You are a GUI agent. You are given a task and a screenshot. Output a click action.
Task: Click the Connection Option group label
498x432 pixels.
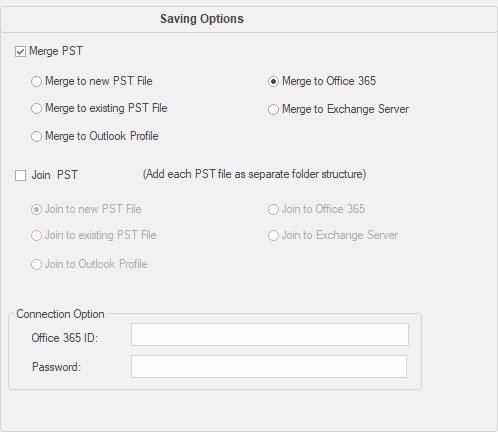[x=60, y=314]
